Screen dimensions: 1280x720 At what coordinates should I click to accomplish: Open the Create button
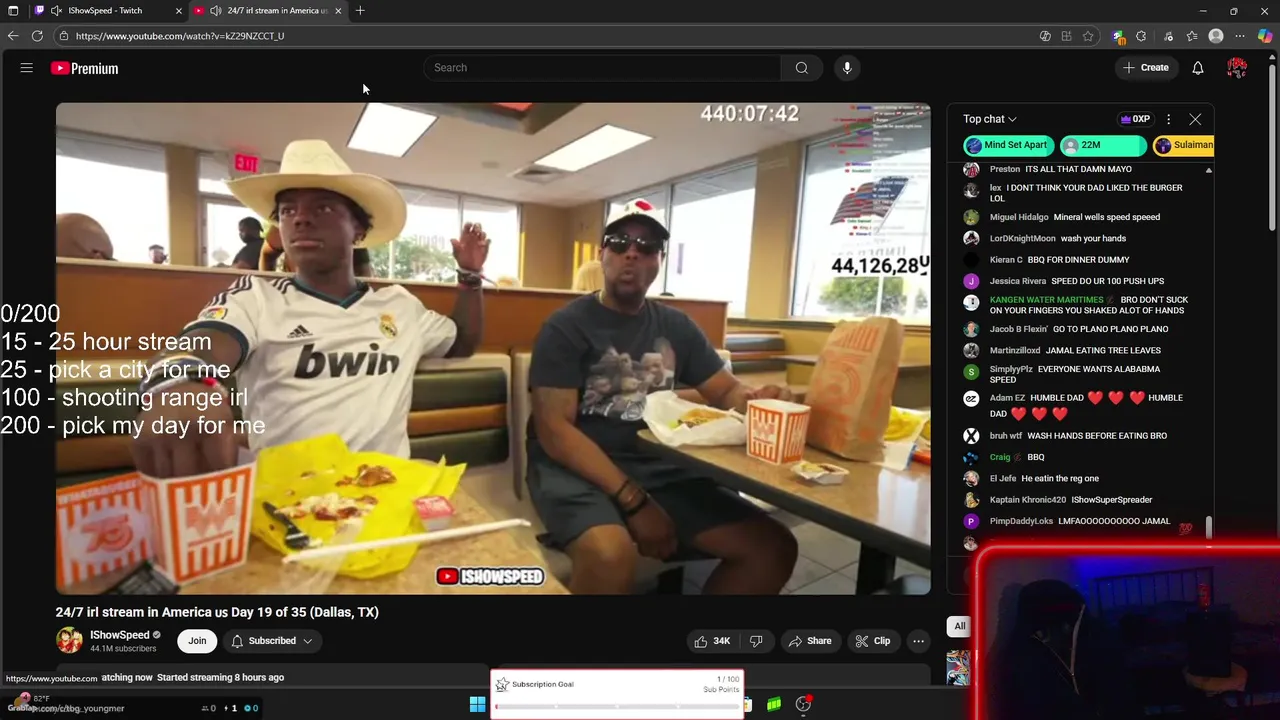(1145, 68)
